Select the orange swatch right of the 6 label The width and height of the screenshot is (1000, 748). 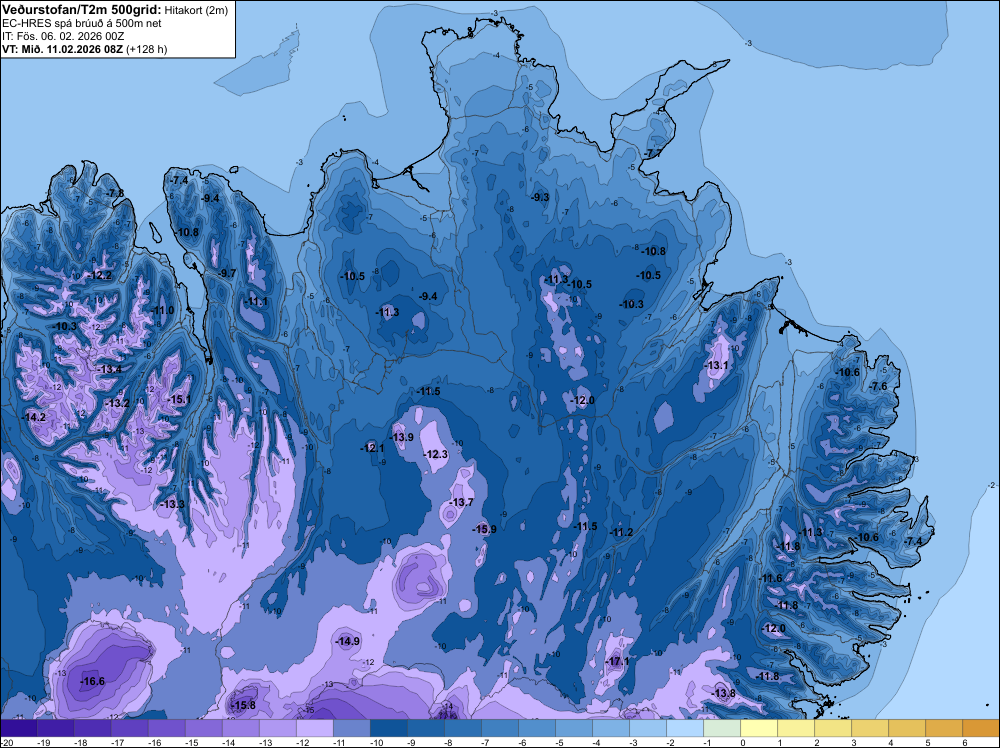pos(981,728)
